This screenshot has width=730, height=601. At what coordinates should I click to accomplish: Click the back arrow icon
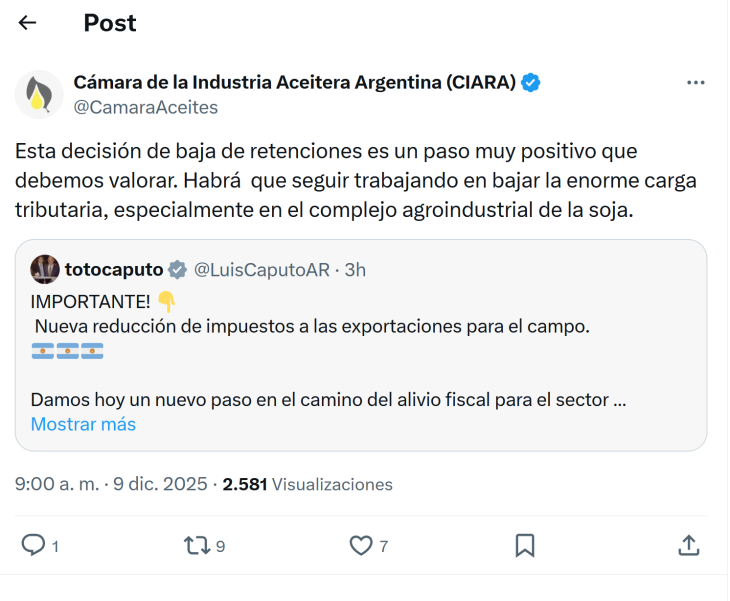click(28, 23)
